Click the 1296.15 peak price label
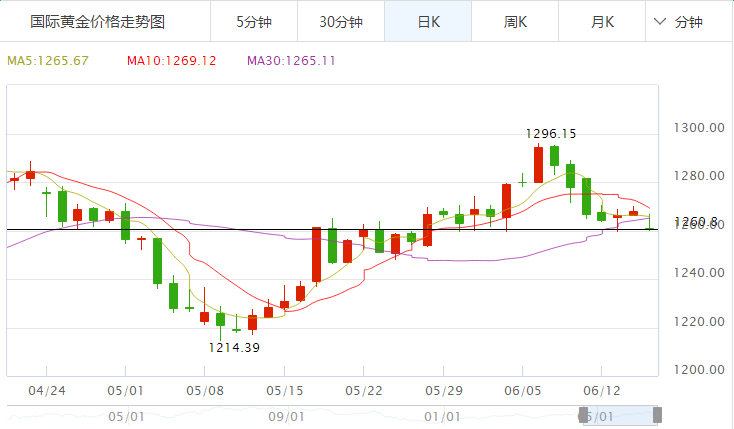The image size is (734, 429). 550,133
